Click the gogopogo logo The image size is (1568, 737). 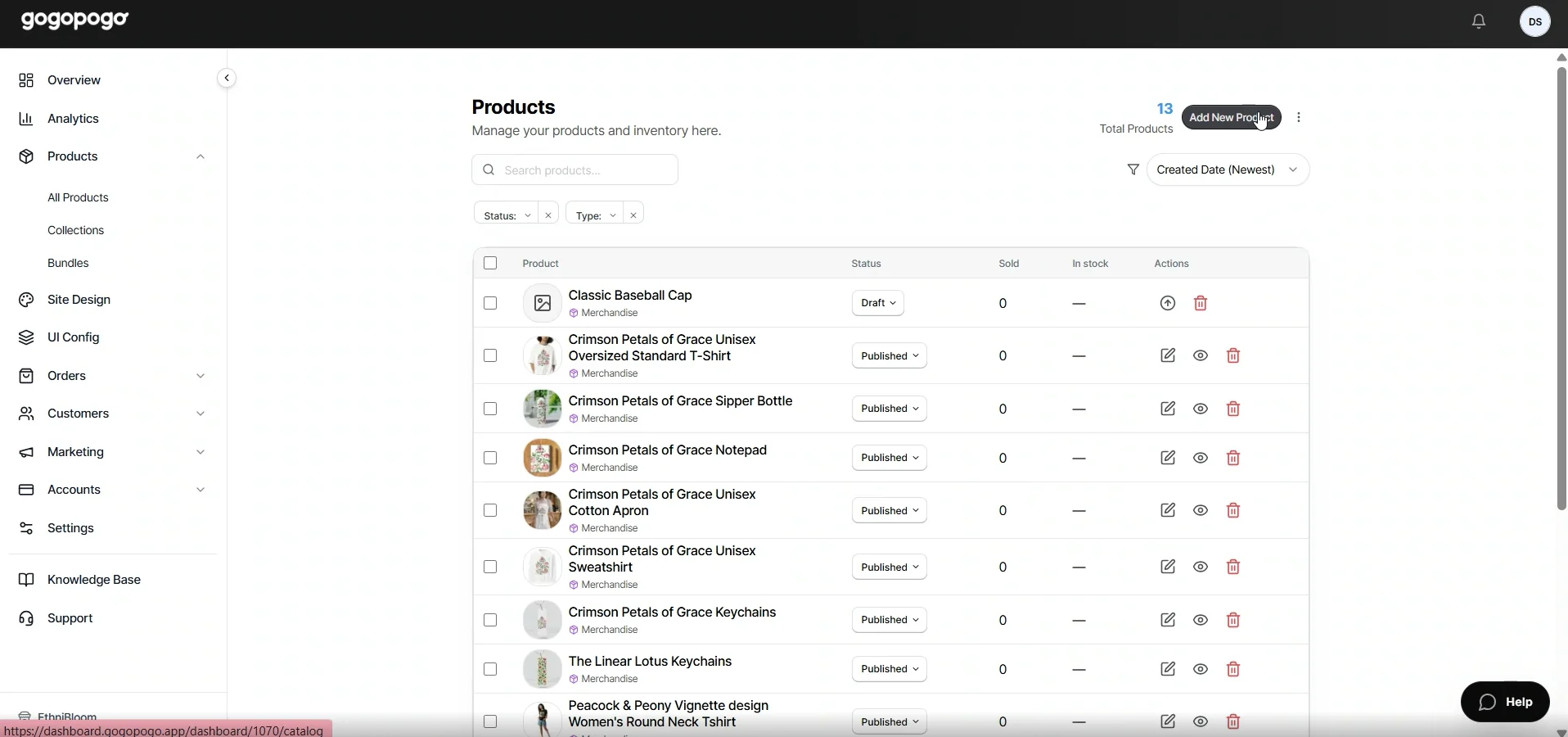(x=75, y=20)
